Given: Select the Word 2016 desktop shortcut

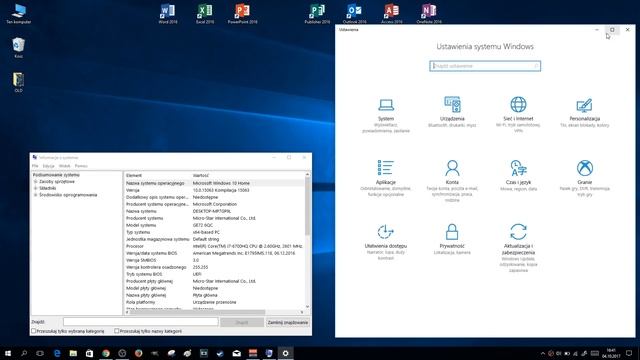Looking at the screenshot, I should click(168, 14).
